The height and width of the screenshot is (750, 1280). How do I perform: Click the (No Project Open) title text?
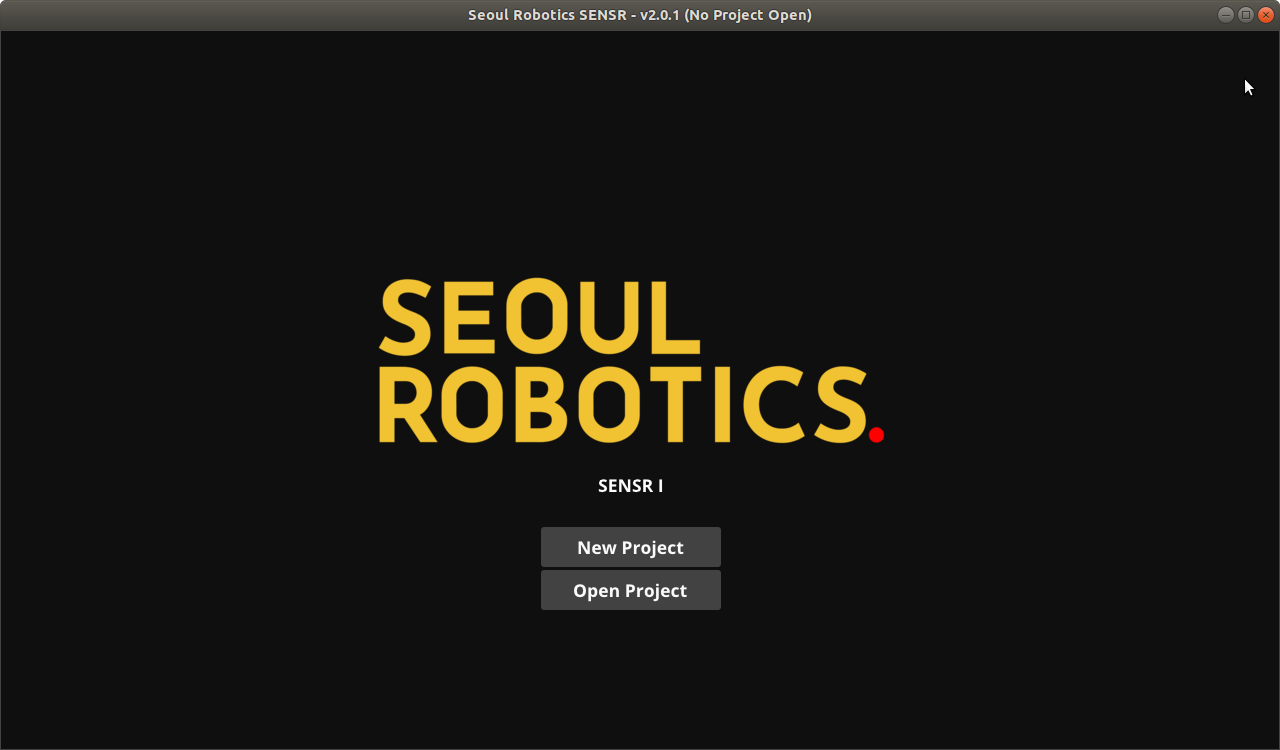pyautogui.click(x=748, y=15)
